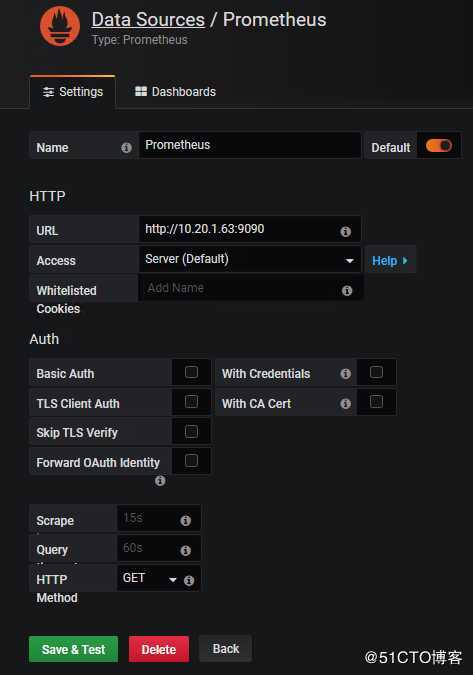Click the Back button
The width and height of the screenshot is (473, 675).
[x=226, y=649]
